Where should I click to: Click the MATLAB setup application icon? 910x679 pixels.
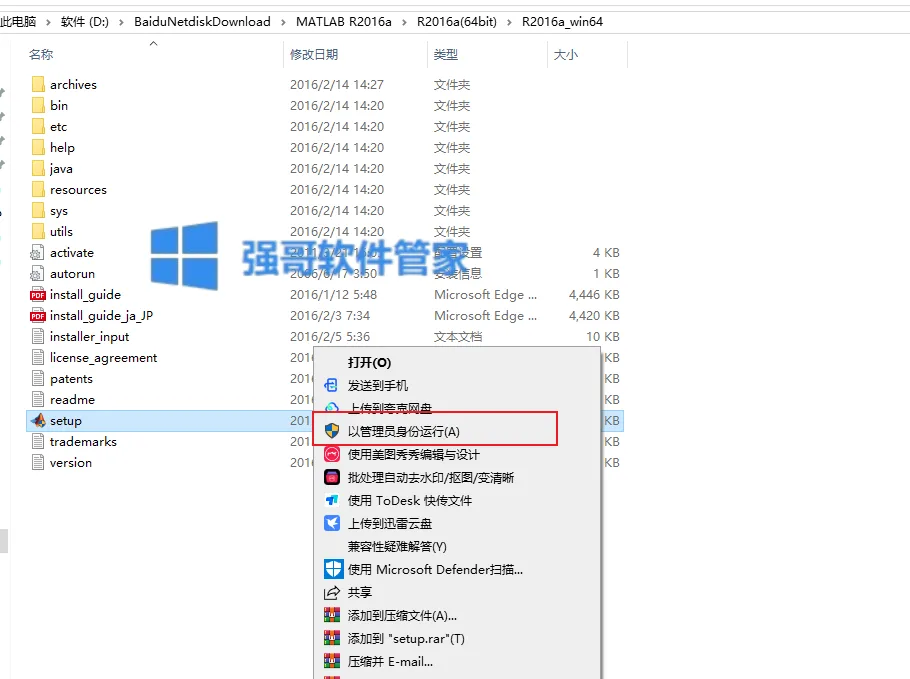point(38,420)
